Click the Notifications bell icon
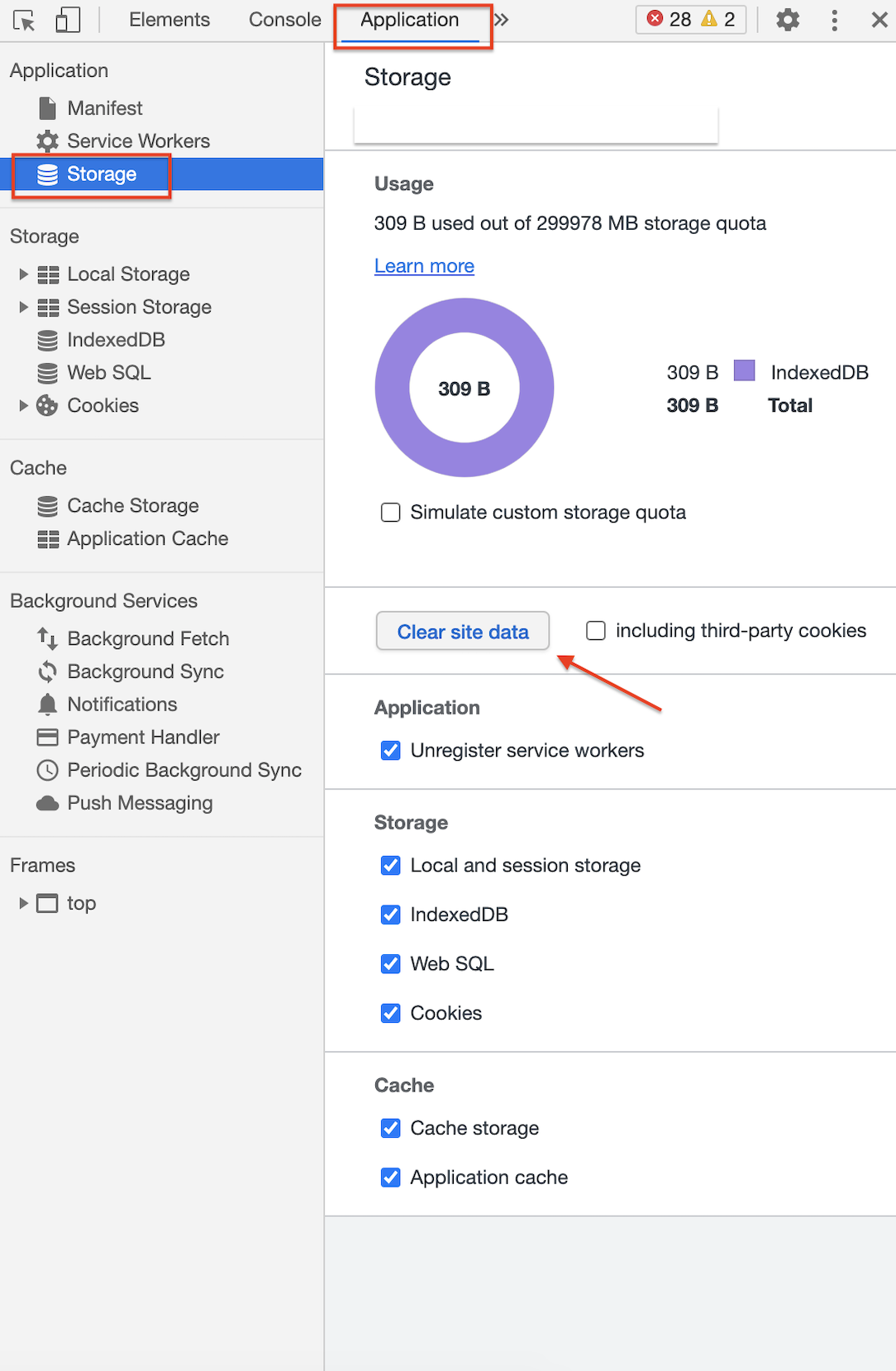The width and height of the screenshot is (896, 1371). pos(48,705)
